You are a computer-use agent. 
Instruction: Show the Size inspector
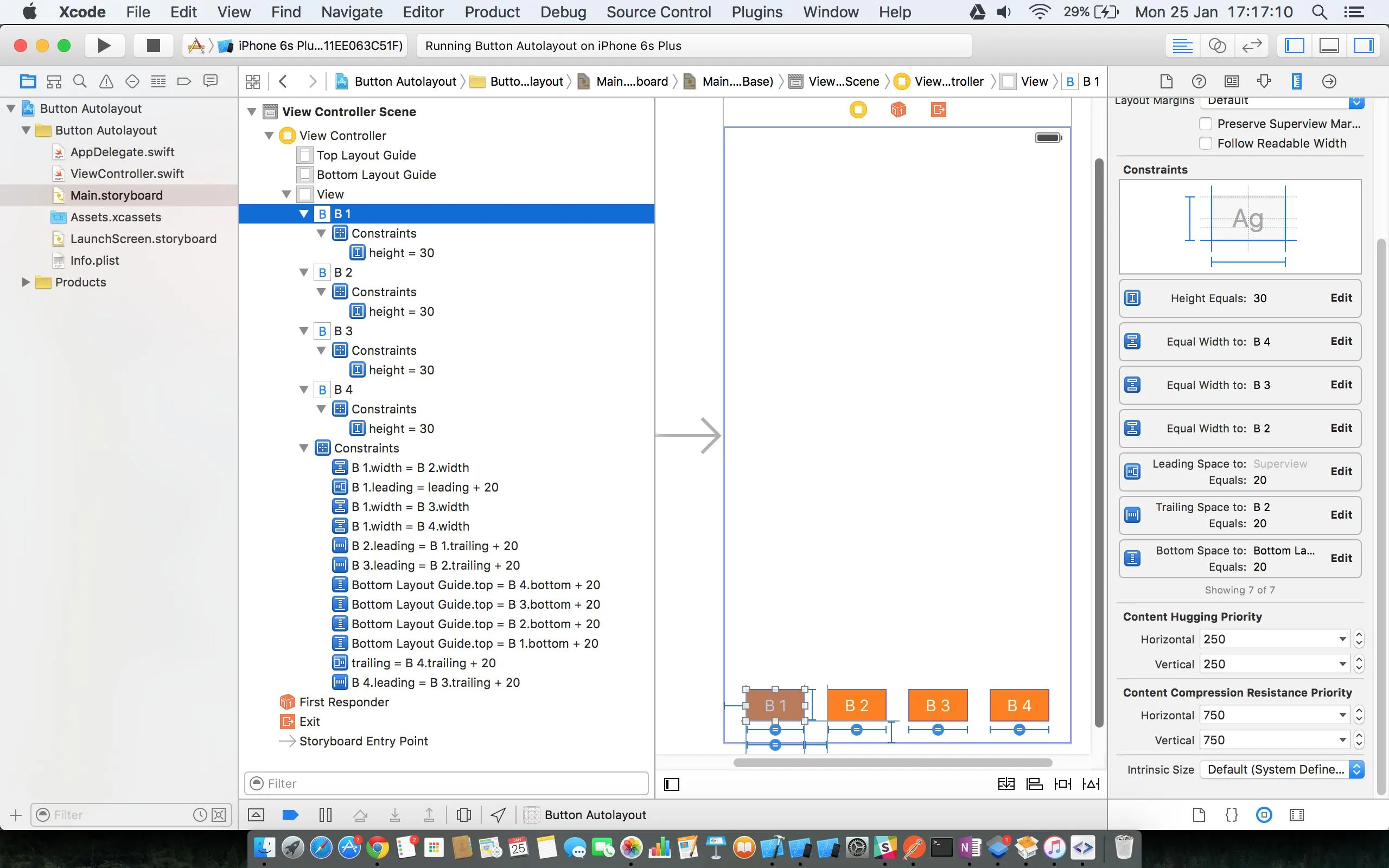click(1296, 81)
